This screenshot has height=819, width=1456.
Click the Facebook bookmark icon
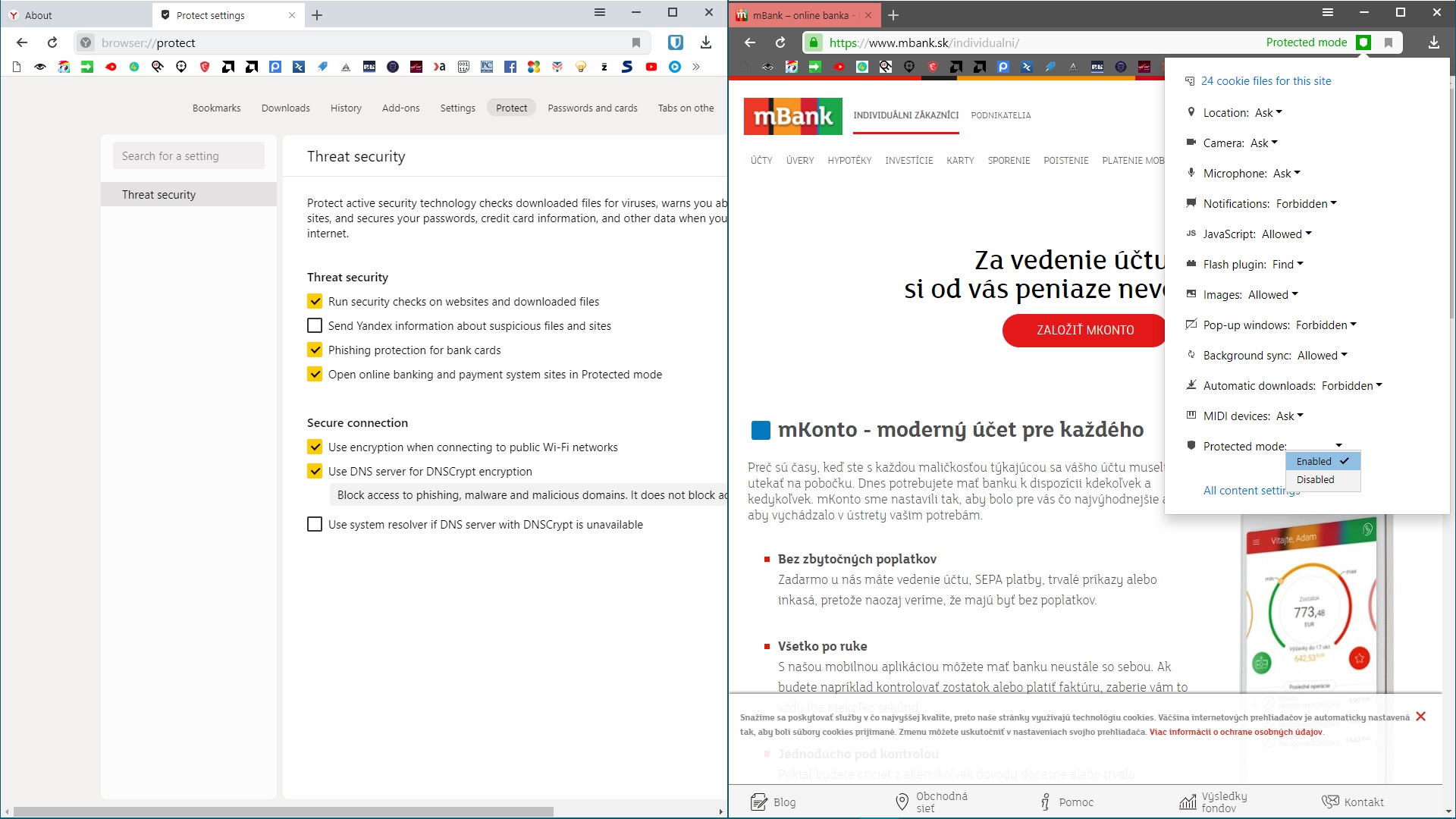(510, 67)
